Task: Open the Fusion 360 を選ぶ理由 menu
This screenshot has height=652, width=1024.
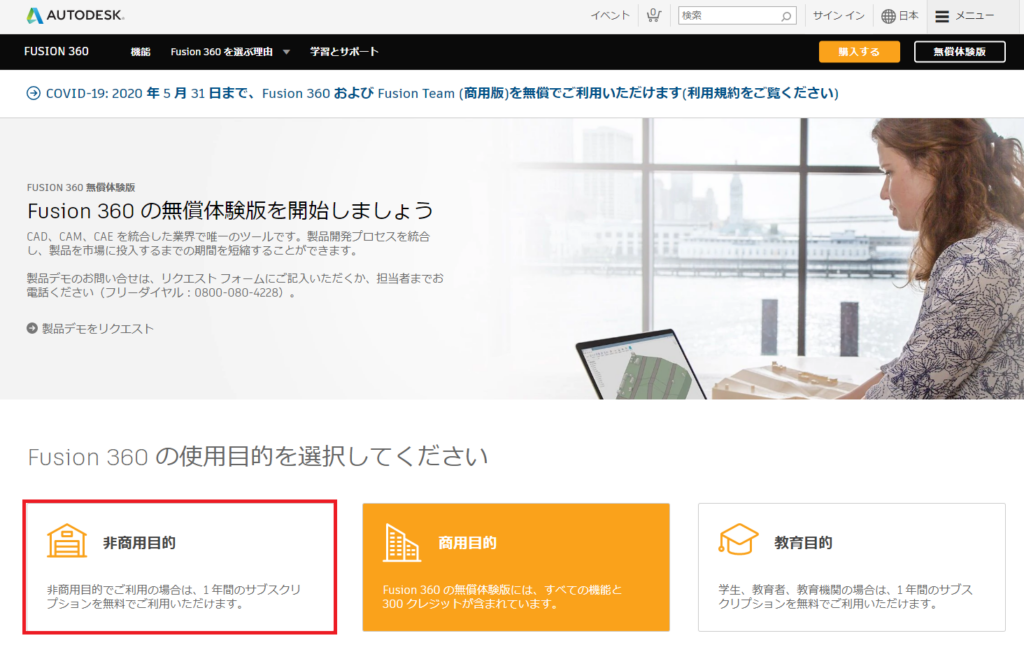Action: click(221, 52)
